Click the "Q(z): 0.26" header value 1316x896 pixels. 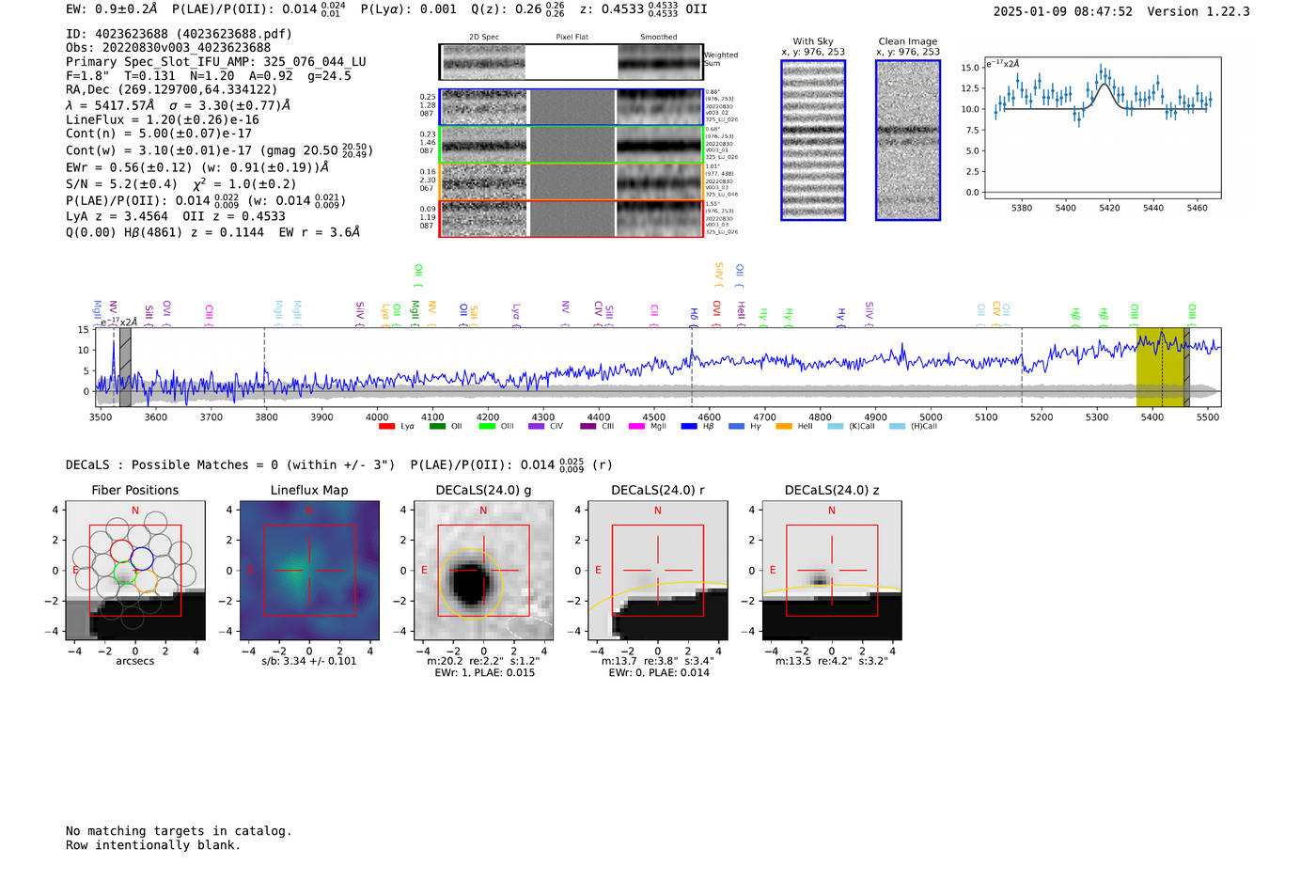[x=506, y=9]
